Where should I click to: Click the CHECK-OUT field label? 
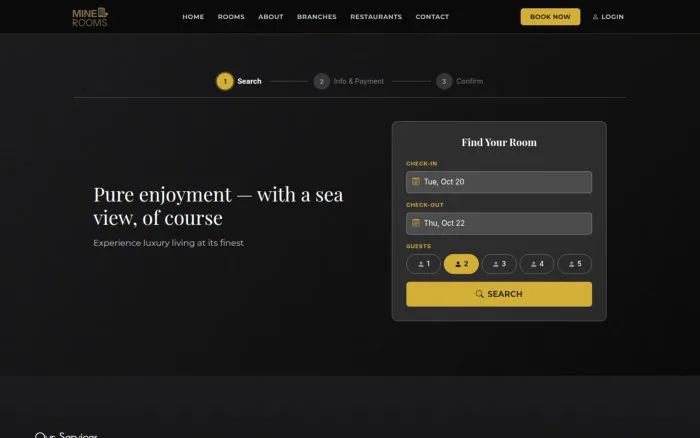pos(425,205)
